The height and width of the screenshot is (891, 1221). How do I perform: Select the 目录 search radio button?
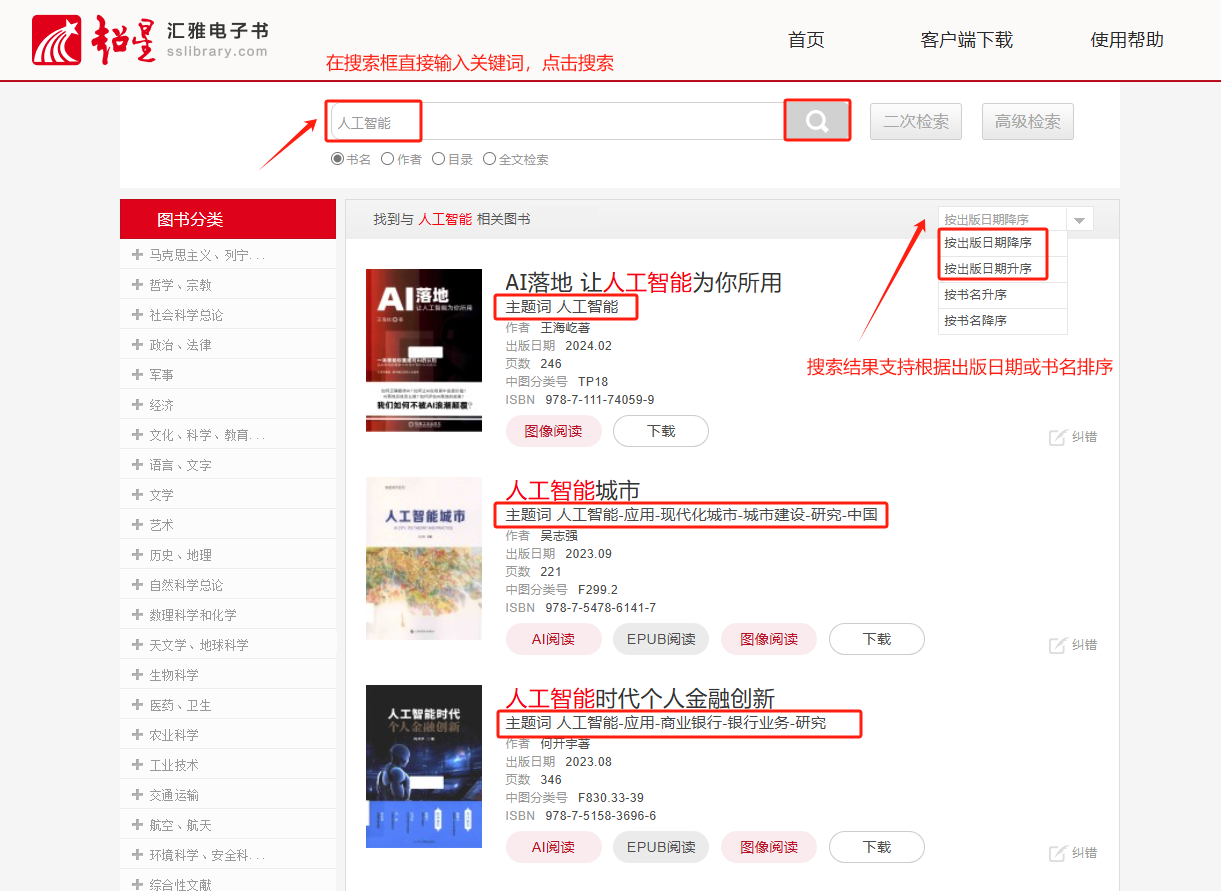438,159
